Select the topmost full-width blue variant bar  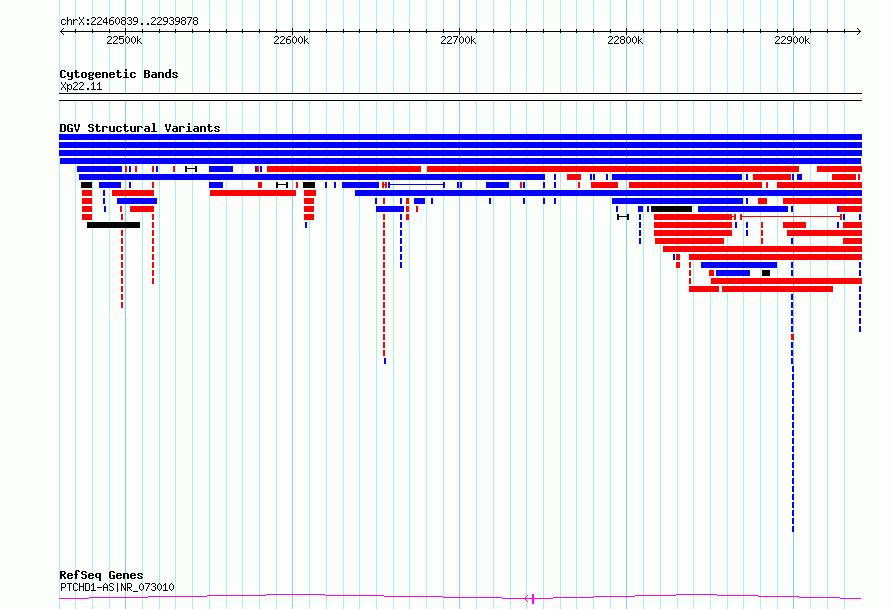[x=460, y=137]
